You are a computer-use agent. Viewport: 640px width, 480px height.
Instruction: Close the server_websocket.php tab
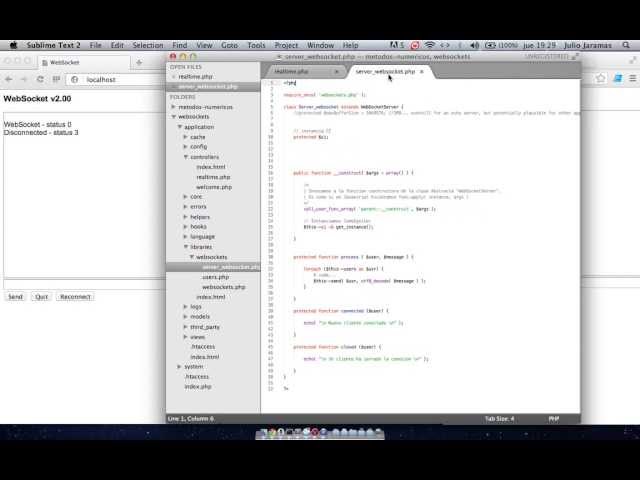[422, 71]
